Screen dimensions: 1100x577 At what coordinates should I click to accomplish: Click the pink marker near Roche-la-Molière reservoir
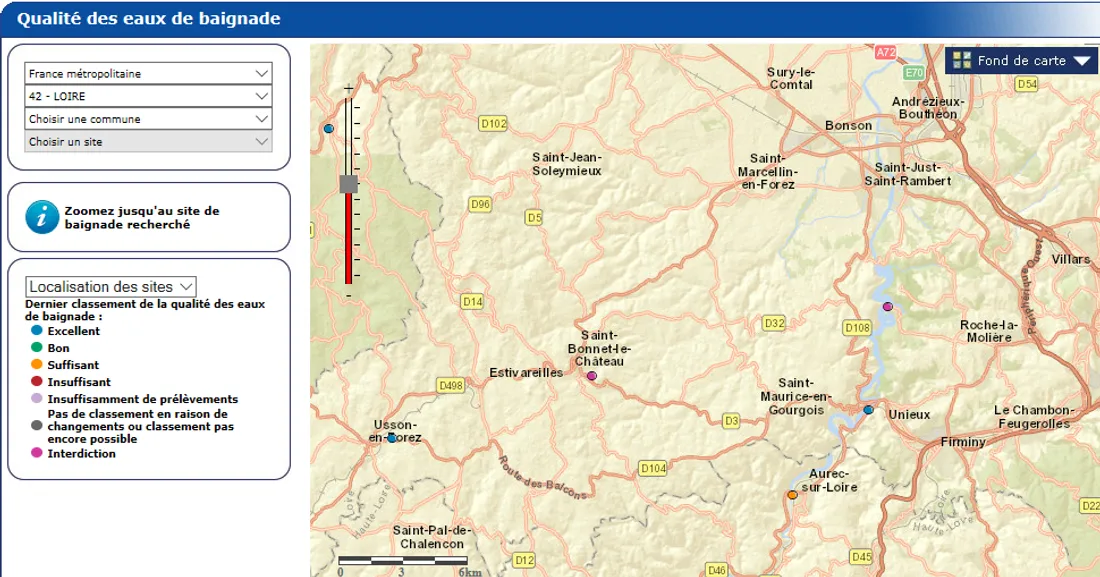[887, 307]
